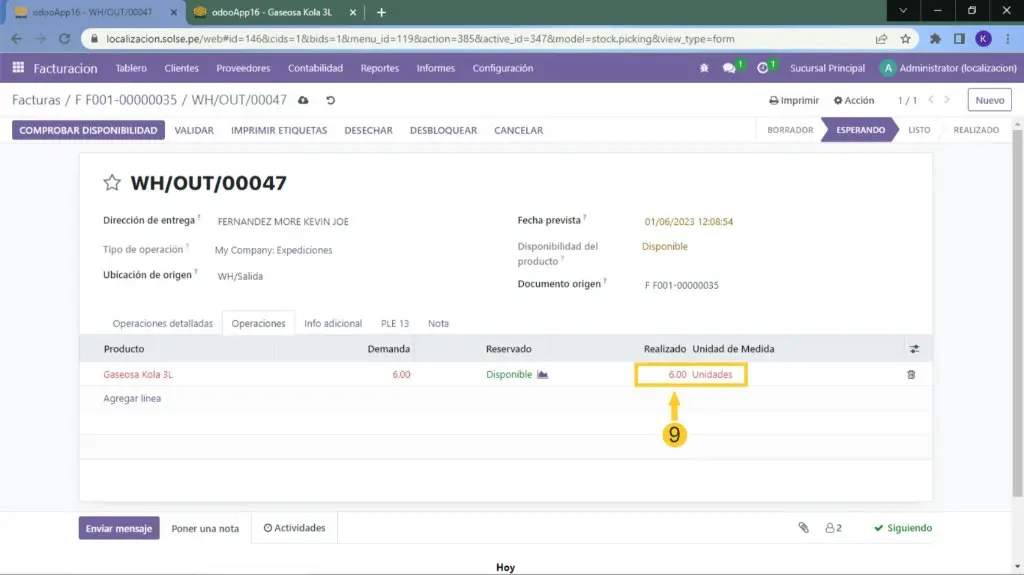
Task: Click the Realizado quantity 6.00 field
Action: (665, 374)
